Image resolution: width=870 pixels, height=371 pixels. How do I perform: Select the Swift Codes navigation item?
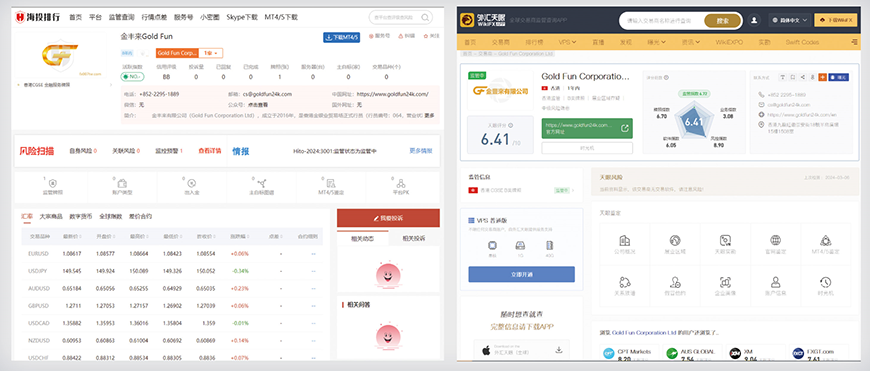click(x=802, y=42)
